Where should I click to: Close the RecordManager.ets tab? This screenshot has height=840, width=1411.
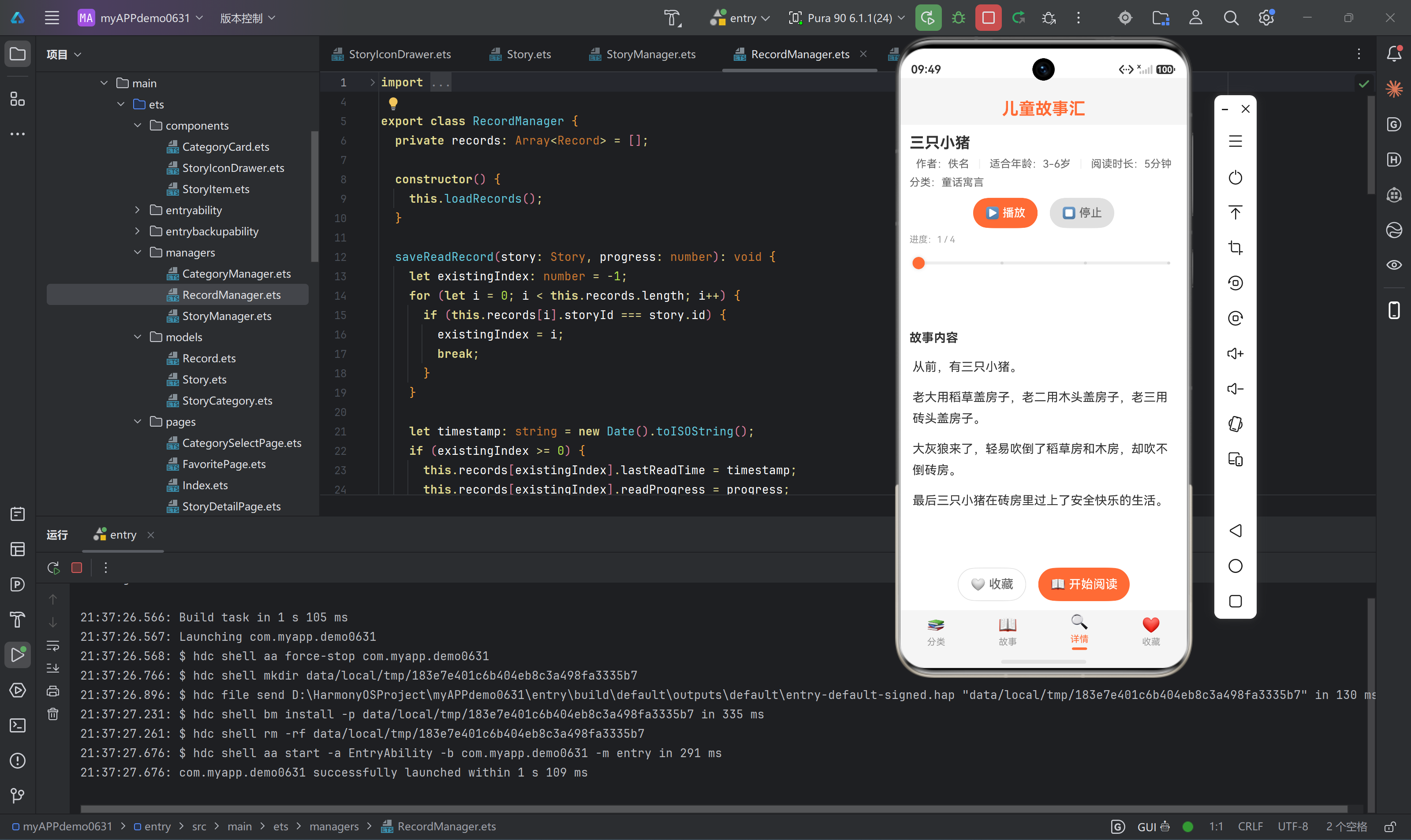pos(863,54)
